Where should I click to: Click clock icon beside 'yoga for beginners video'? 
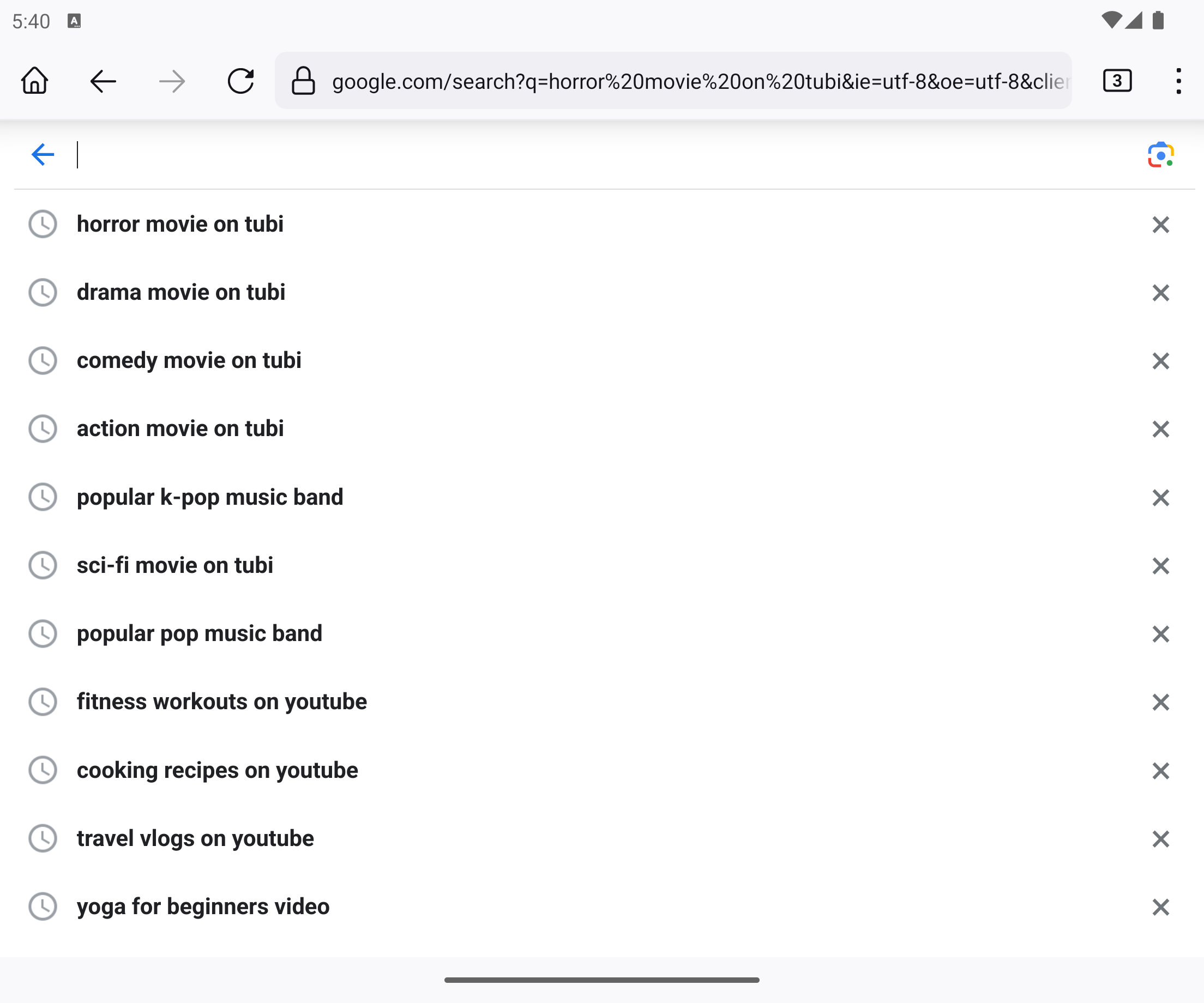43,907
